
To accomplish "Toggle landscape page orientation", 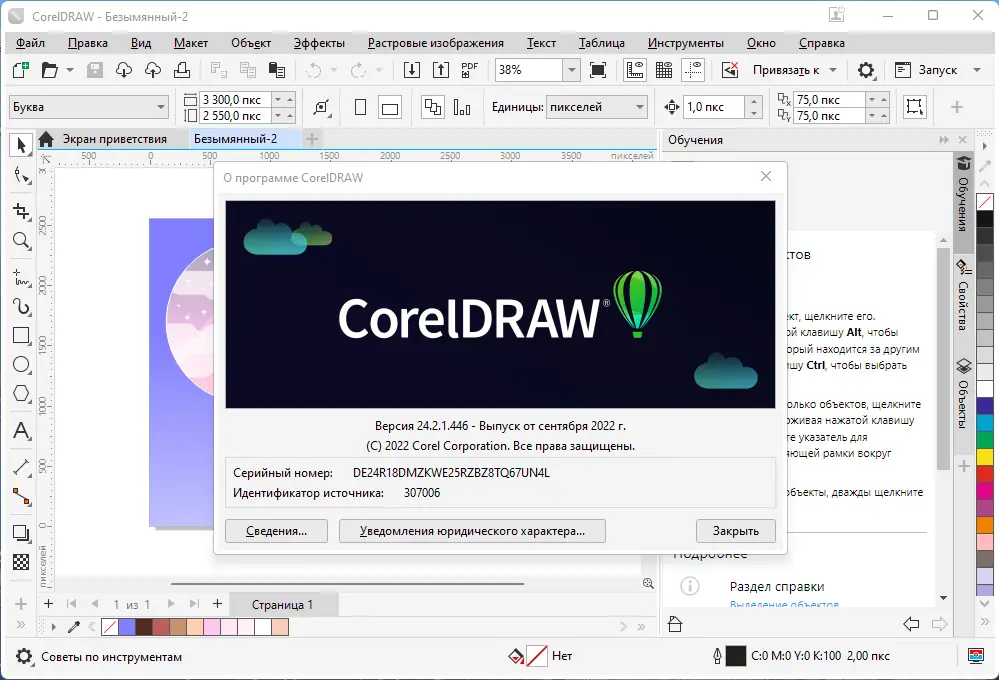I will coord(390,107).
